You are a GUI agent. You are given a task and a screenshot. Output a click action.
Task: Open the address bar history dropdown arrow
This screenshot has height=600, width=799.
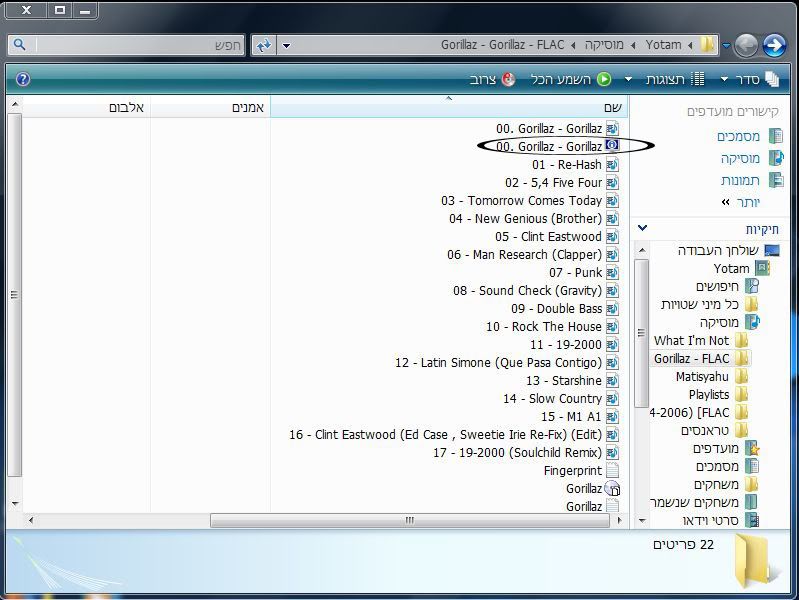point(287,45)
